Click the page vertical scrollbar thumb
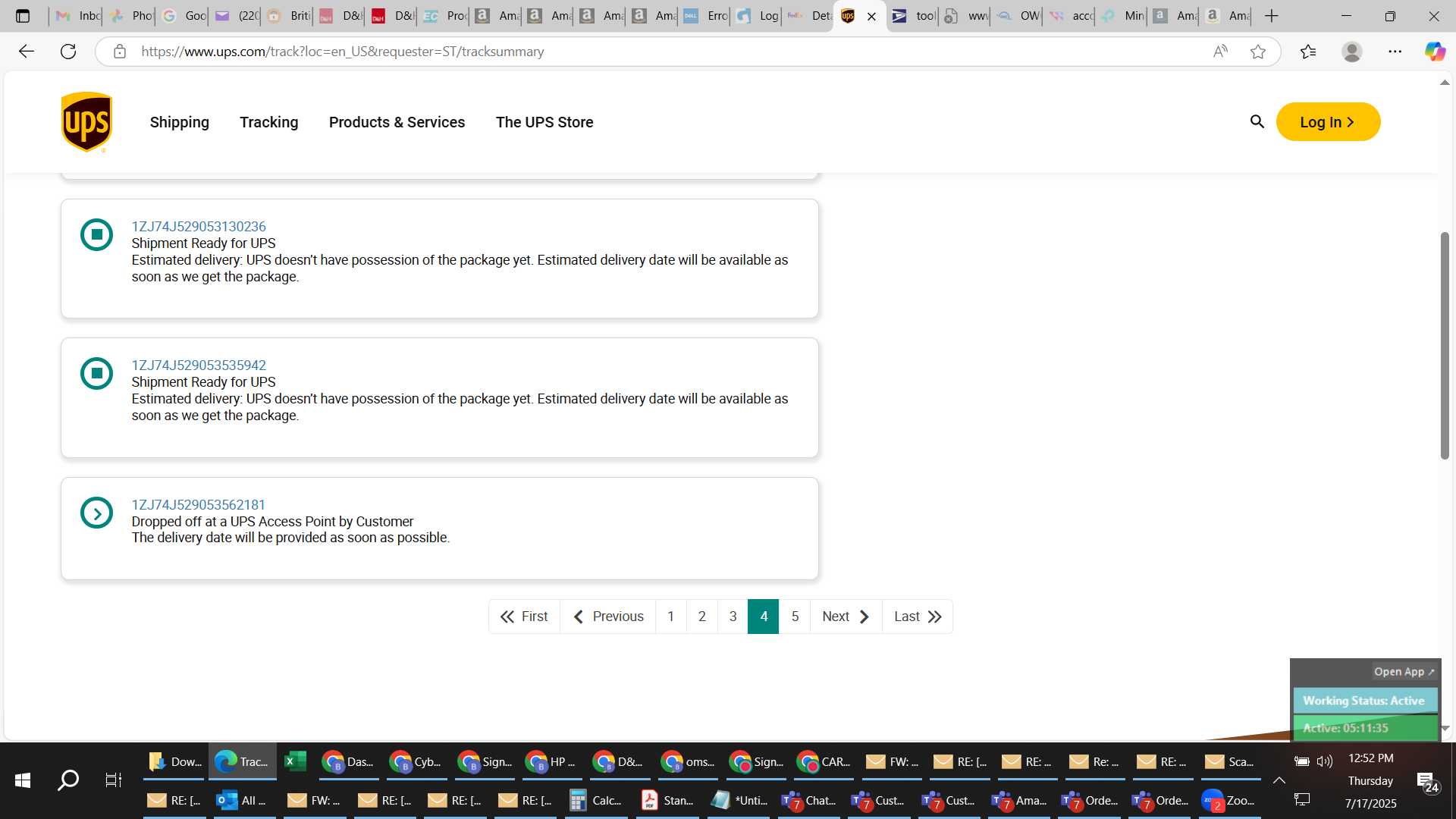The image size is (1456, 819). 1445,345
